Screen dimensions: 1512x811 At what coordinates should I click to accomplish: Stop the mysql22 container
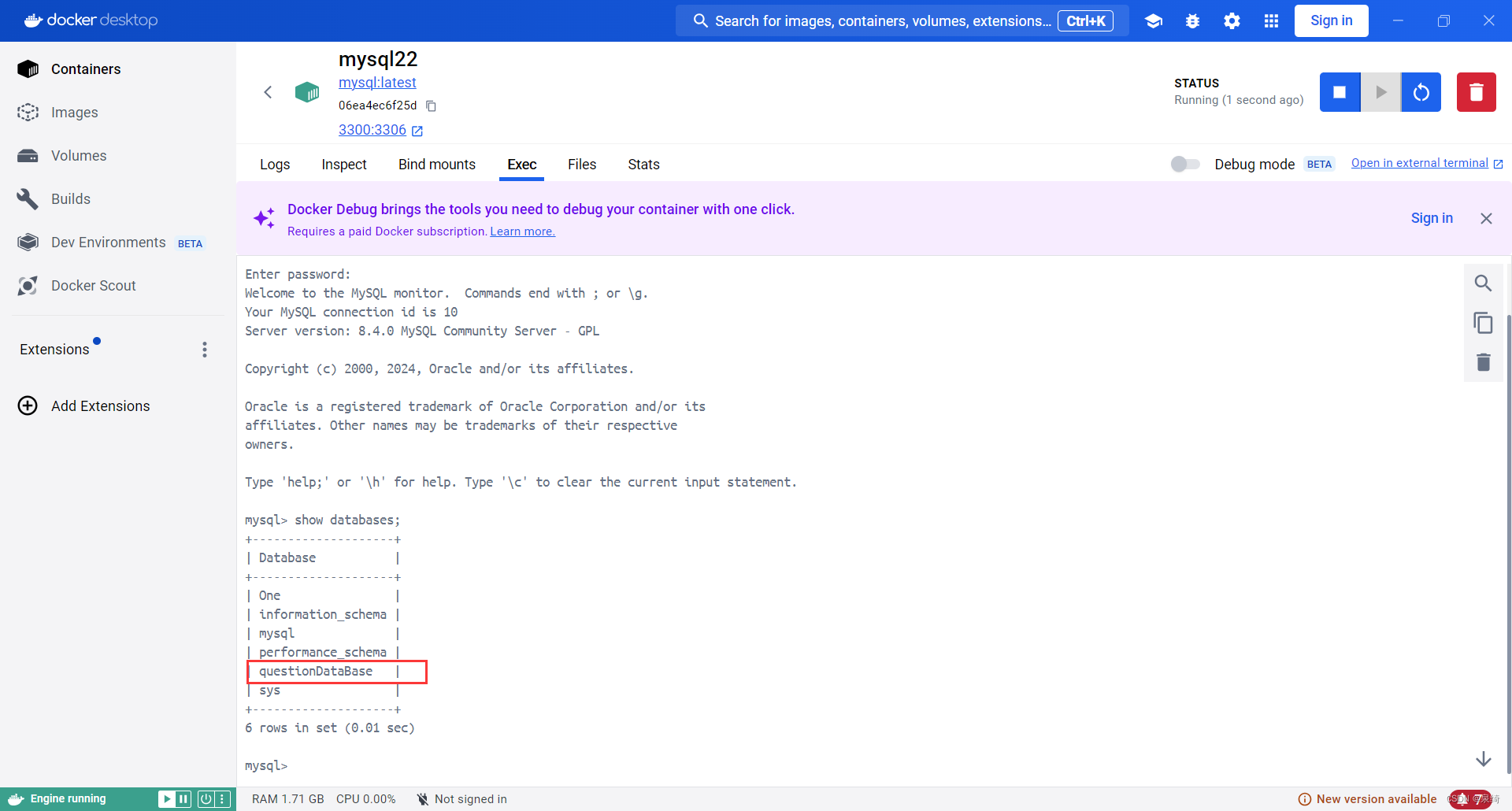coord(1340,92)
